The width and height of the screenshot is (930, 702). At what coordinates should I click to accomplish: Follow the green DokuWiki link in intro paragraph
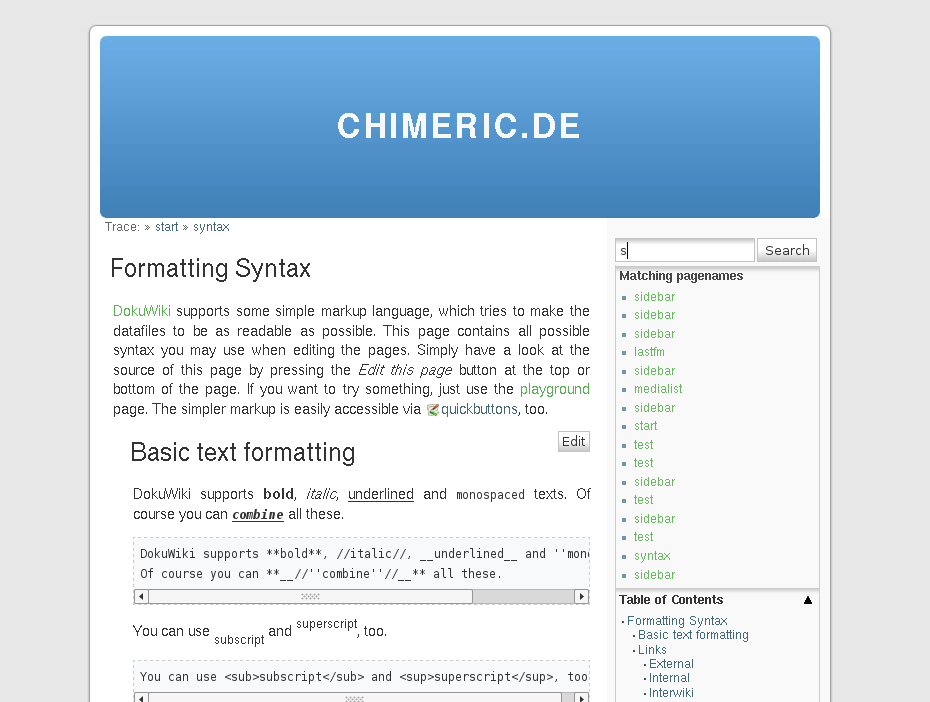pyautogui.click(x=142, y=311)
